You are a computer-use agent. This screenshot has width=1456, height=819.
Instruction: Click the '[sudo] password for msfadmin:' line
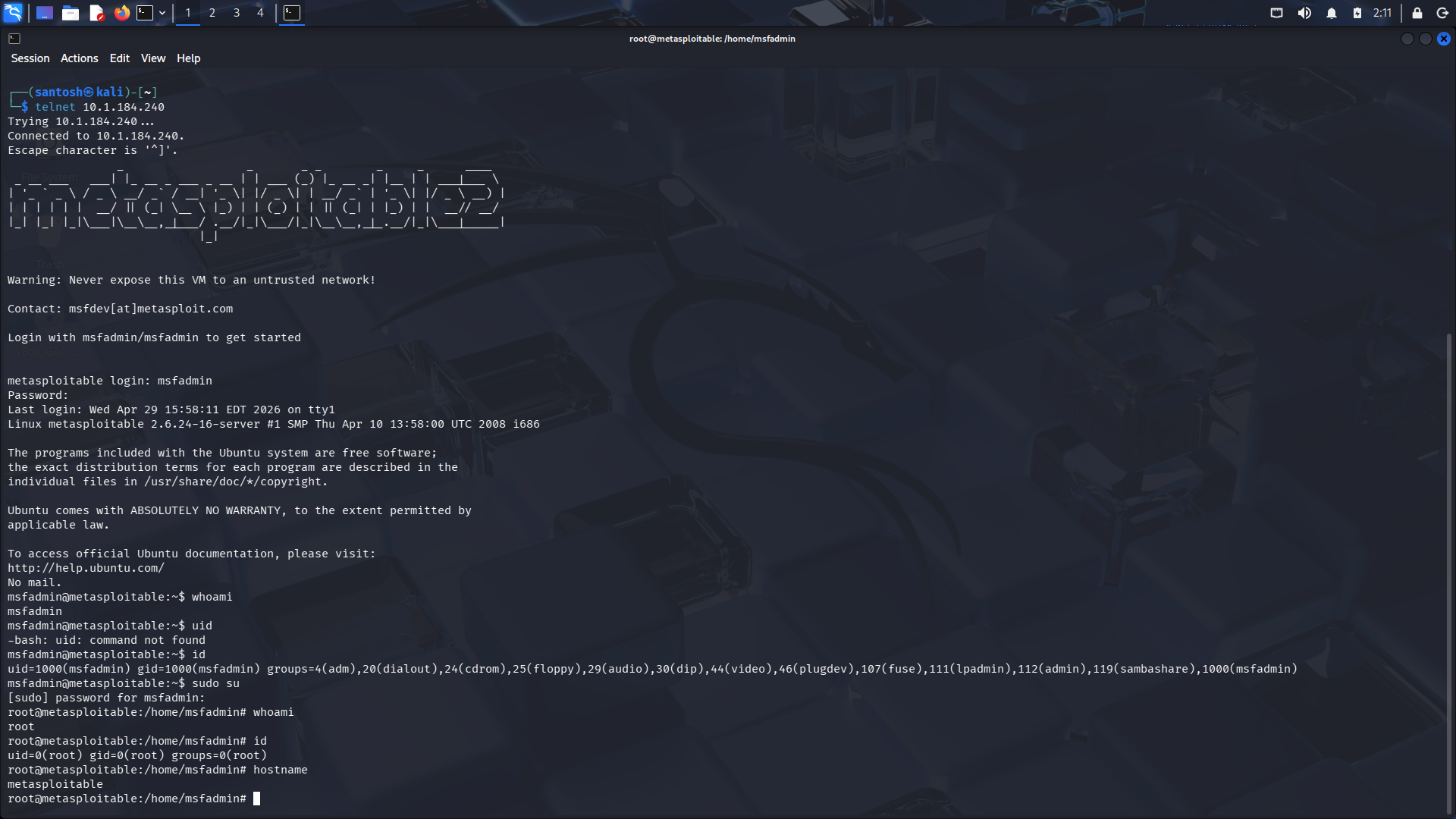(106, 698)
